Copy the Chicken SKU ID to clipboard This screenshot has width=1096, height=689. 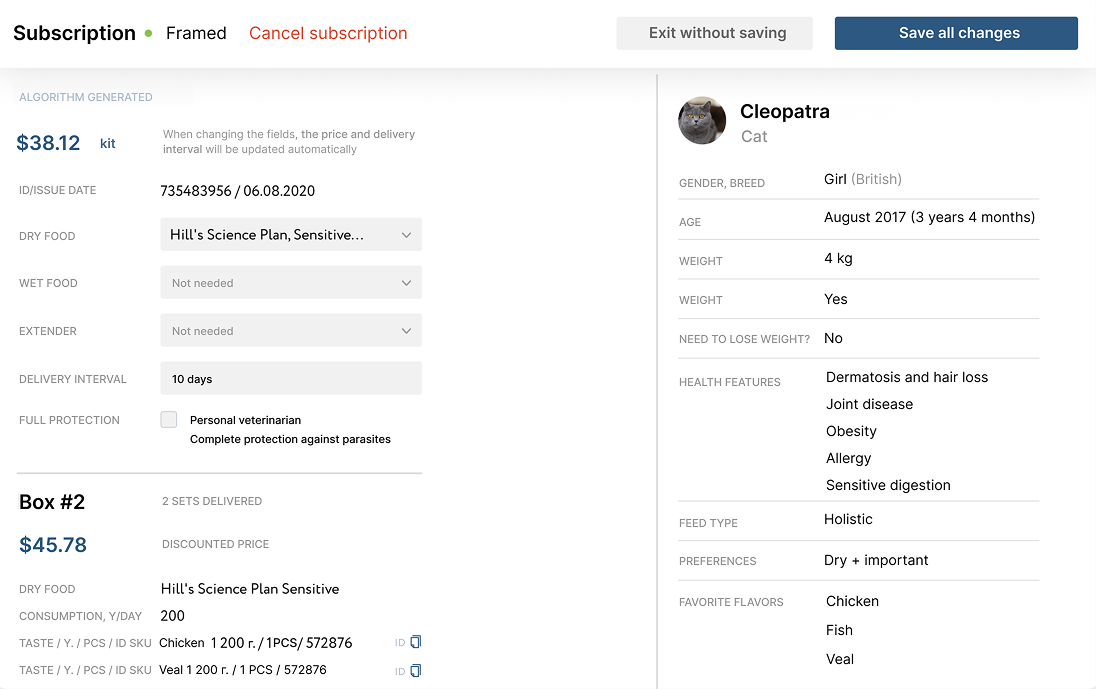point(417,642)
